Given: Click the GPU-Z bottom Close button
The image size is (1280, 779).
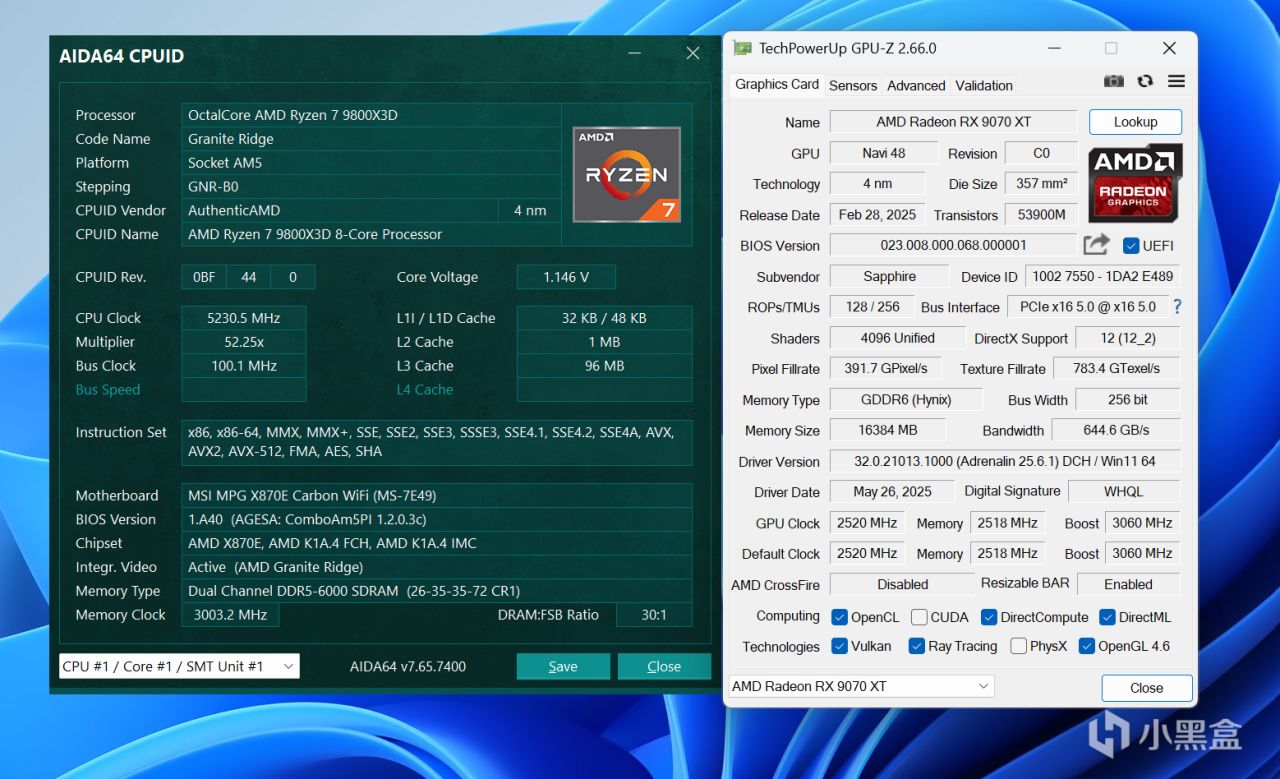Looking at the screenshot, I should (1146, 688).
